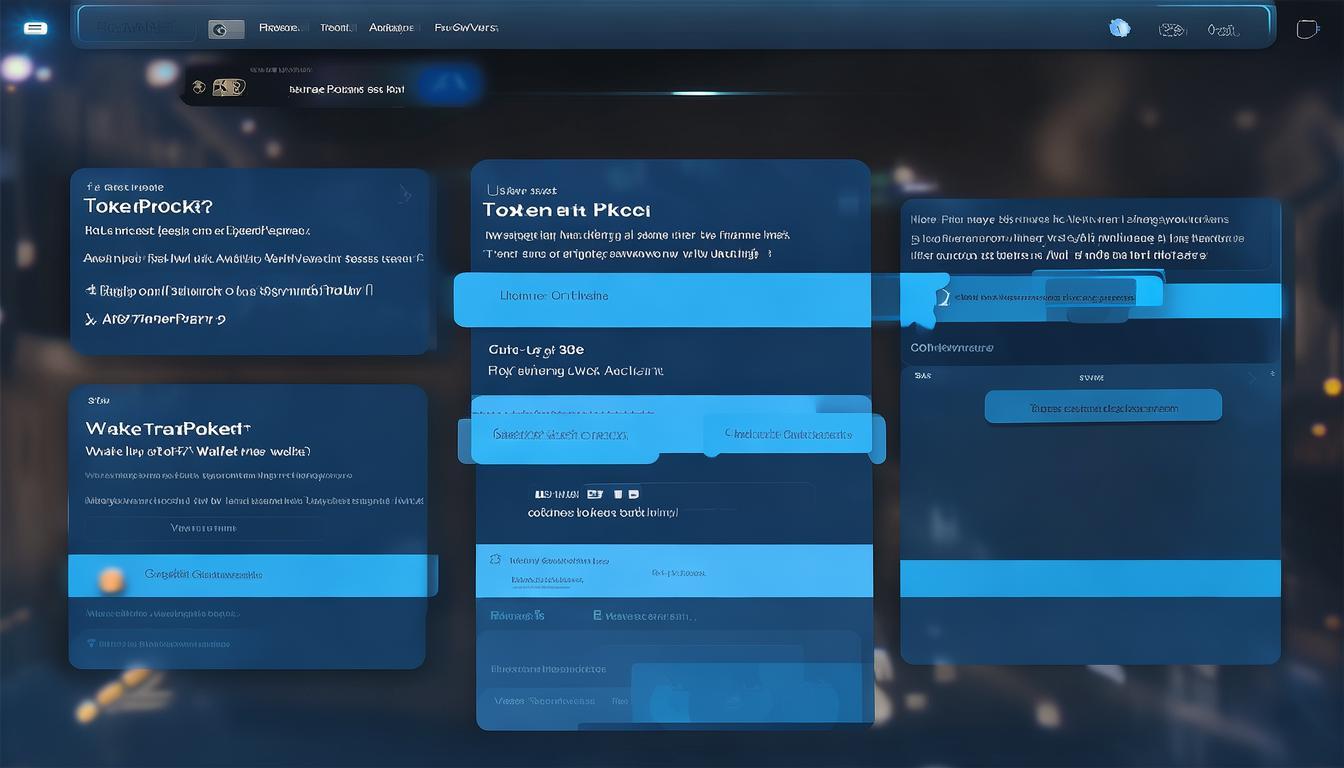Click the rounded button in right panel's lower section
The width and height of the screenshot is (1344, 768).
[x=1103, y=407]
